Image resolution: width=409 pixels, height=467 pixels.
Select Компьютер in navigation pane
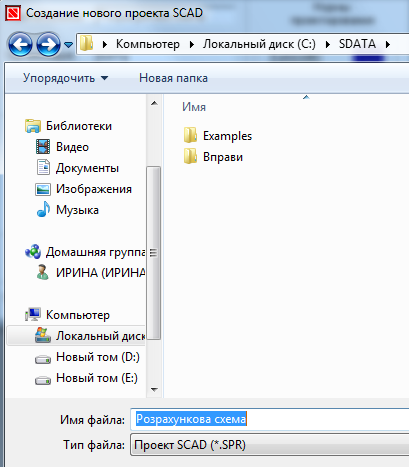click(78, 315)
